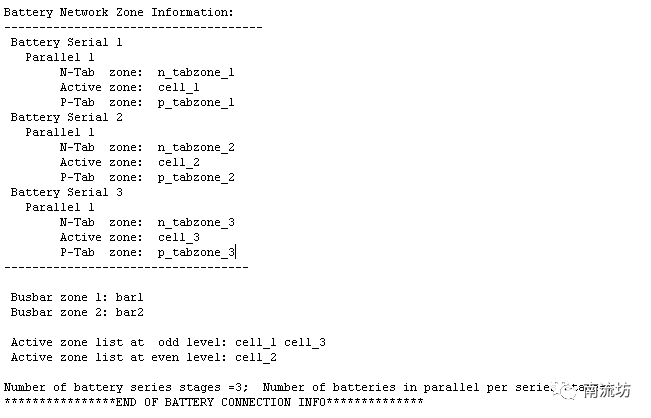
Task: Click the Battery Serial 3 line
Action: (66, 192)
